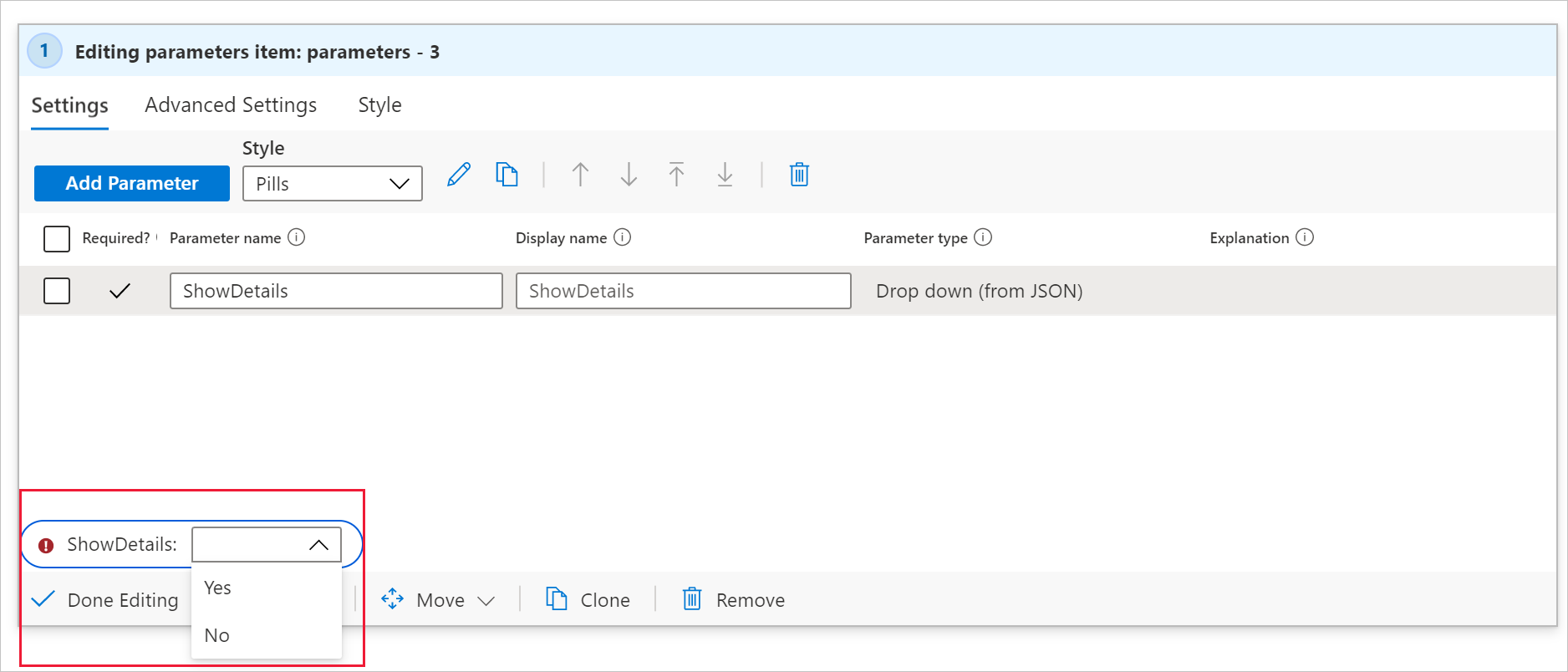Click the move to top arrow icon
The height and width of the screenshot is (672, 1568).
point(676,175)
